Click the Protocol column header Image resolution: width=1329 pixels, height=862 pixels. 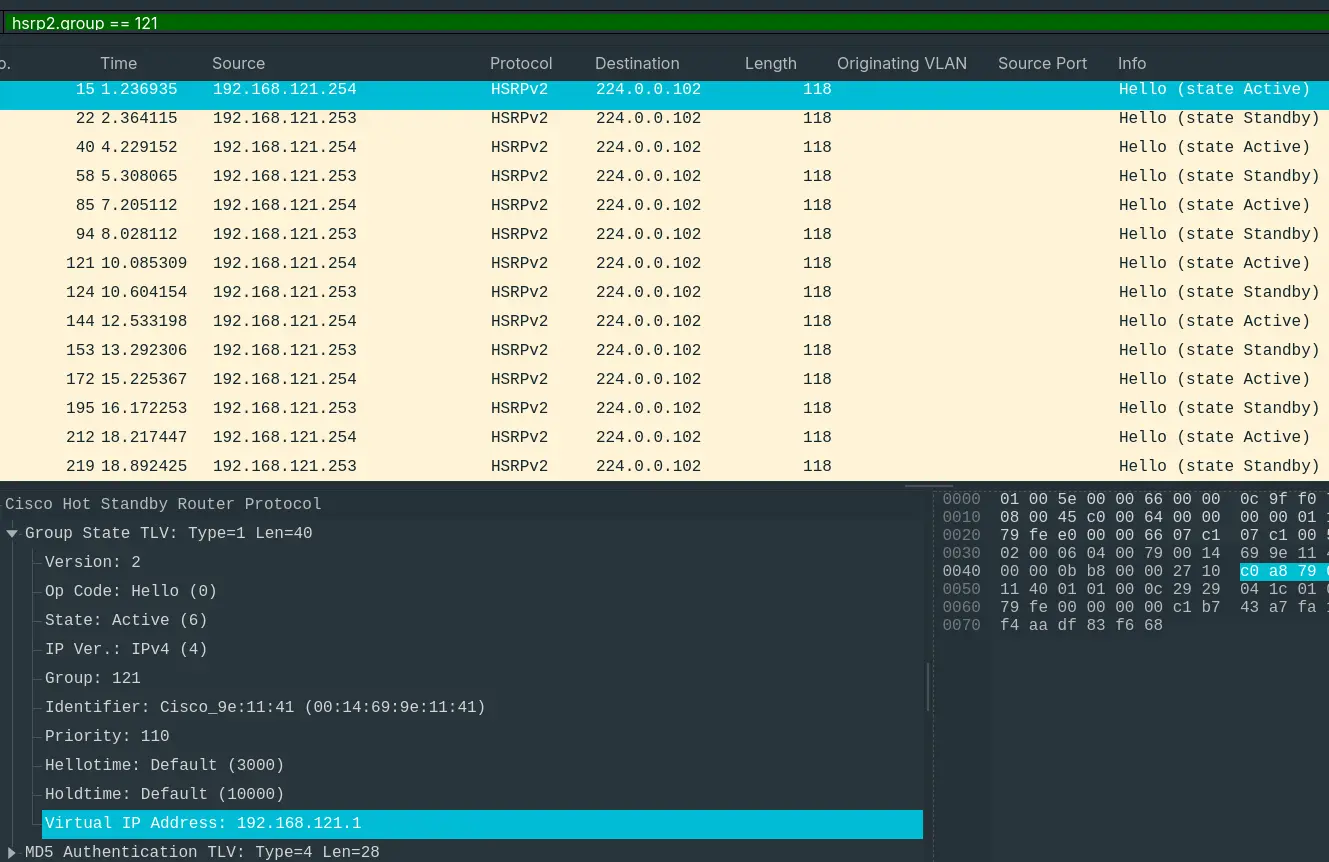(520, 63)
